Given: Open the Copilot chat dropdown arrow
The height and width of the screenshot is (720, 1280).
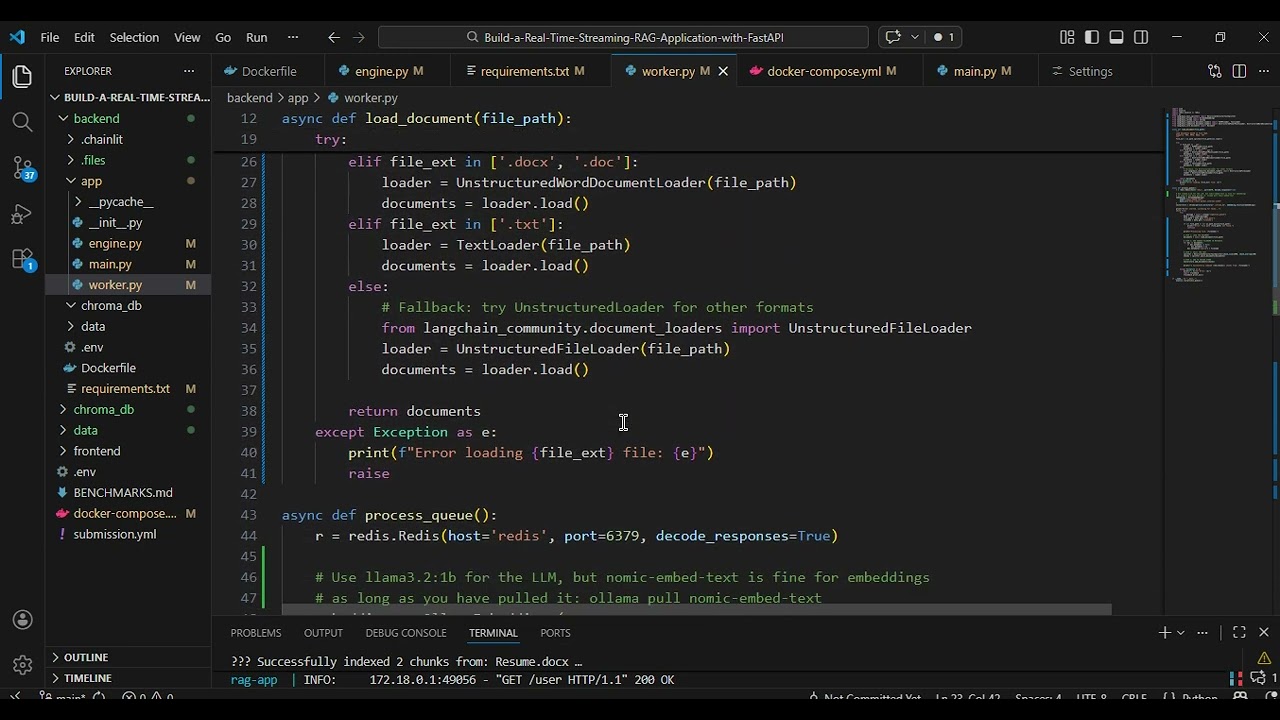Looking at the screenshot, I should tap(914, 37).
